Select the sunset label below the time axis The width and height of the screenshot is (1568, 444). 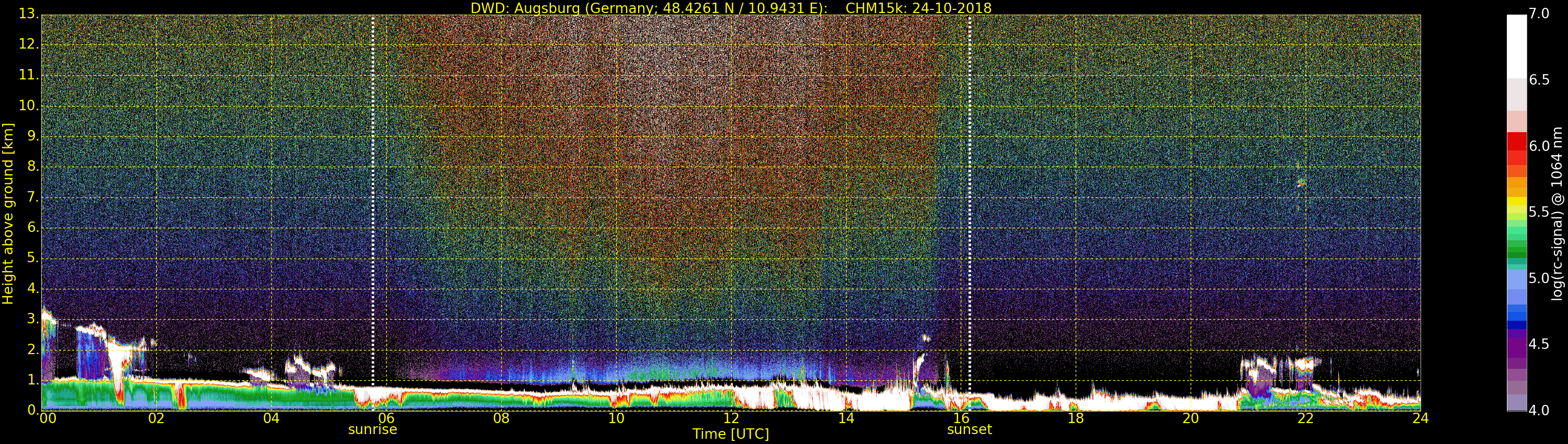tap(969, 429)
